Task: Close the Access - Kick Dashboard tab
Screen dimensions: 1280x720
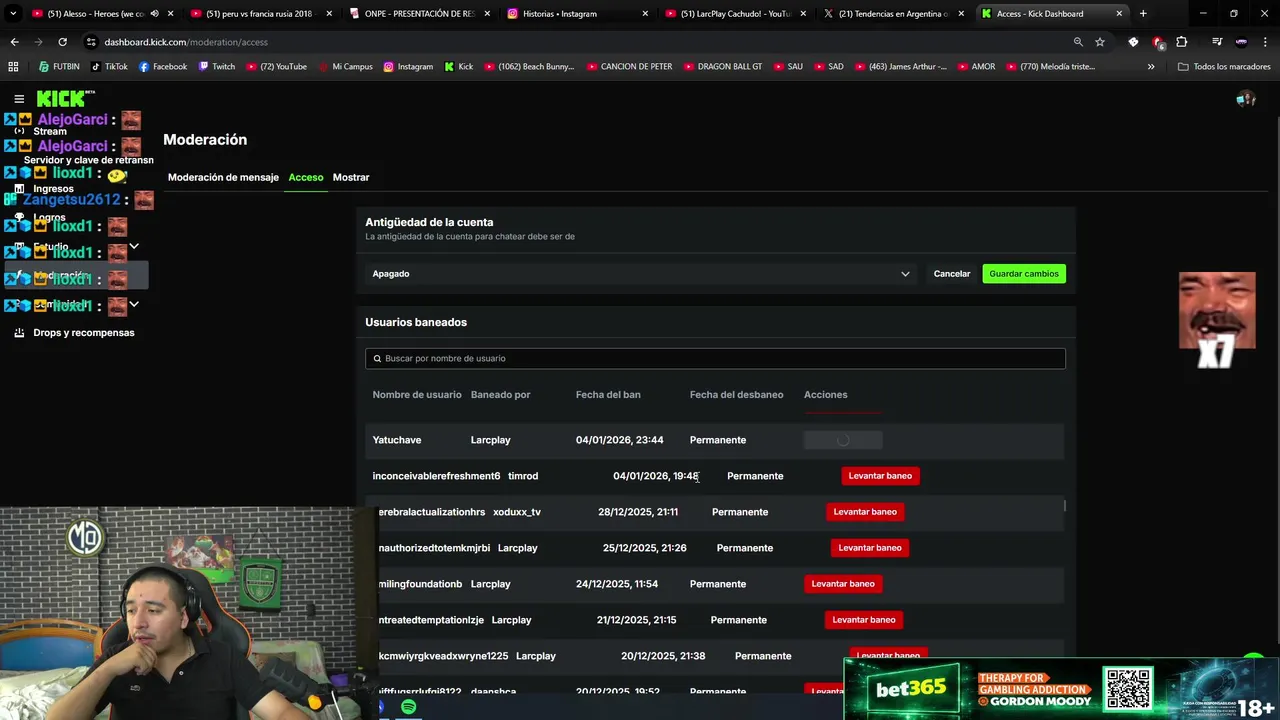Action: pyautogui.click(x=1119, y=14)
